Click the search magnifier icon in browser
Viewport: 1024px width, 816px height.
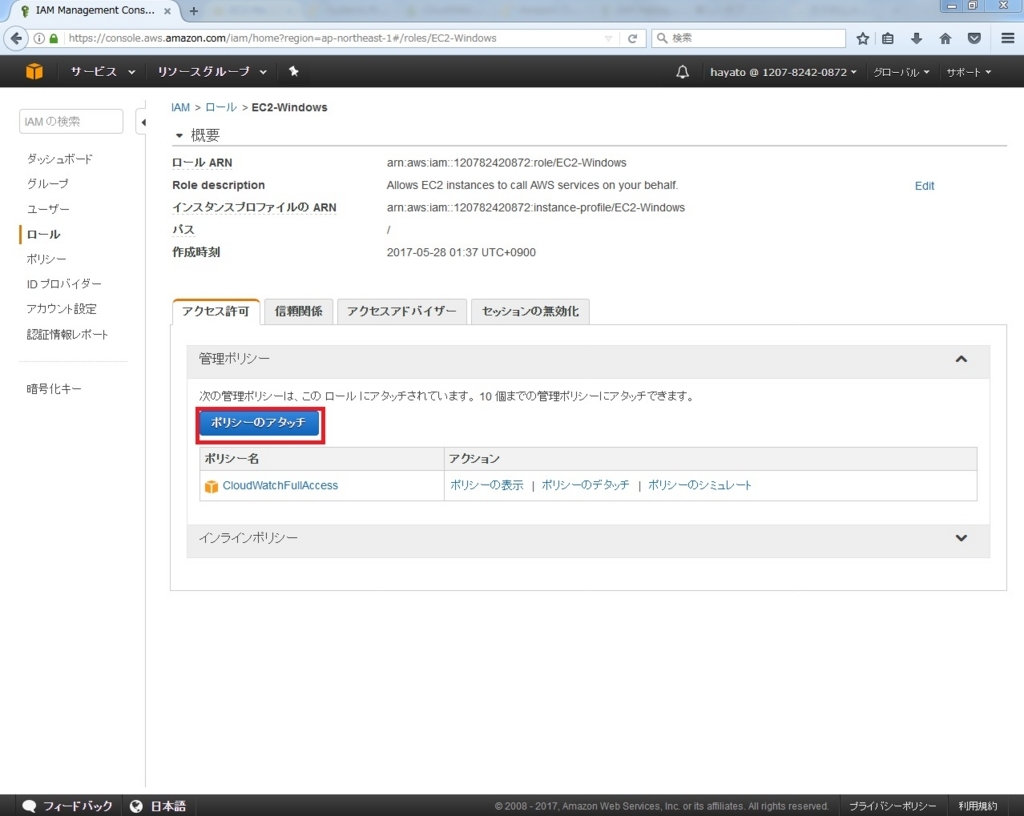pyautogui.click(x=662, y=39)
